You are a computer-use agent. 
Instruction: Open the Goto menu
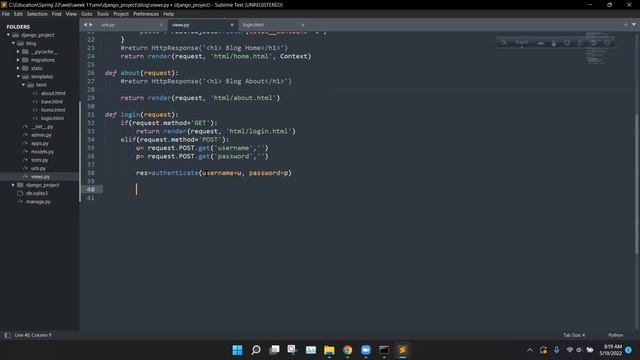[x=87, y=14]
